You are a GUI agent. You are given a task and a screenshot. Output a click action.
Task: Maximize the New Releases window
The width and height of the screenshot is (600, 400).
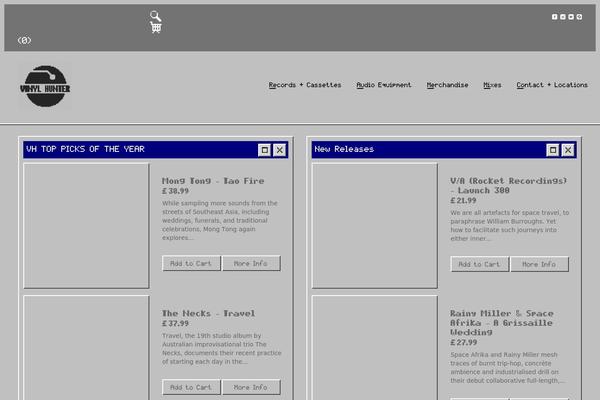tap(553, 150)
